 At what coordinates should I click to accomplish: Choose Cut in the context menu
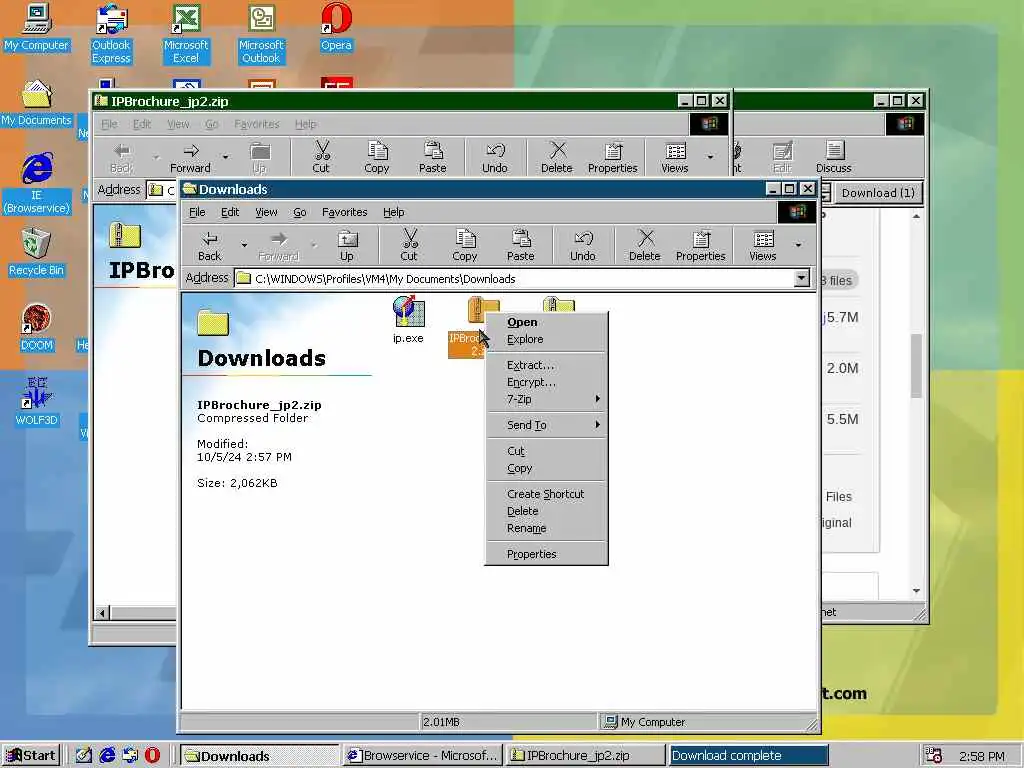click(x=547, y=451)
